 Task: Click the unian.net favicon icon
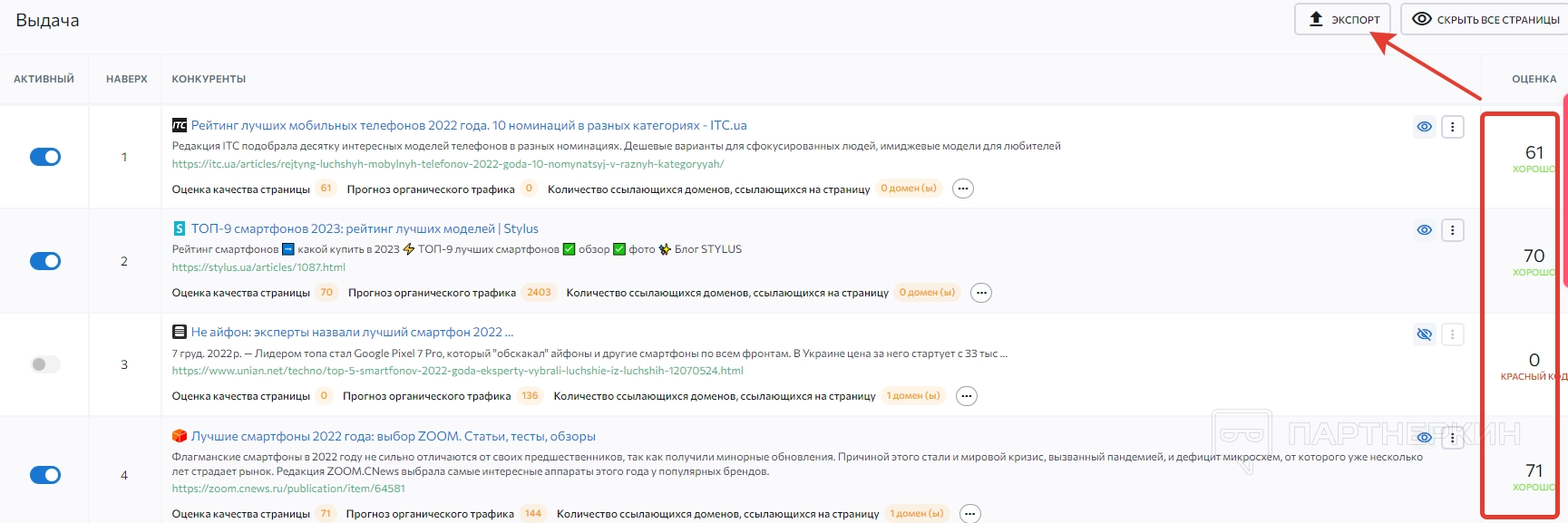(x=180, y=332)
